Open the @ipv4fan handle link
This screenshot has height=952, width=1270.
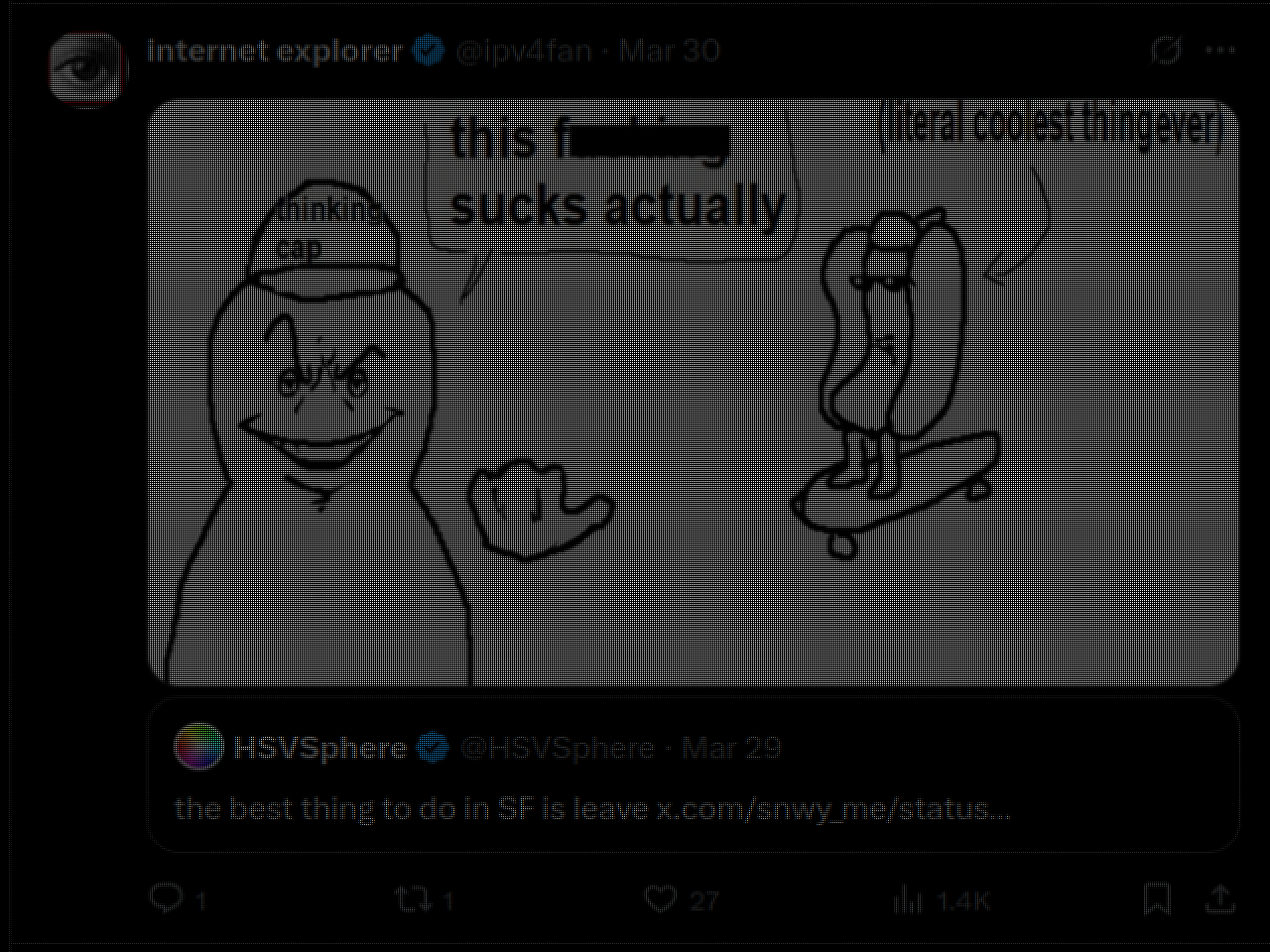point(524,51)
